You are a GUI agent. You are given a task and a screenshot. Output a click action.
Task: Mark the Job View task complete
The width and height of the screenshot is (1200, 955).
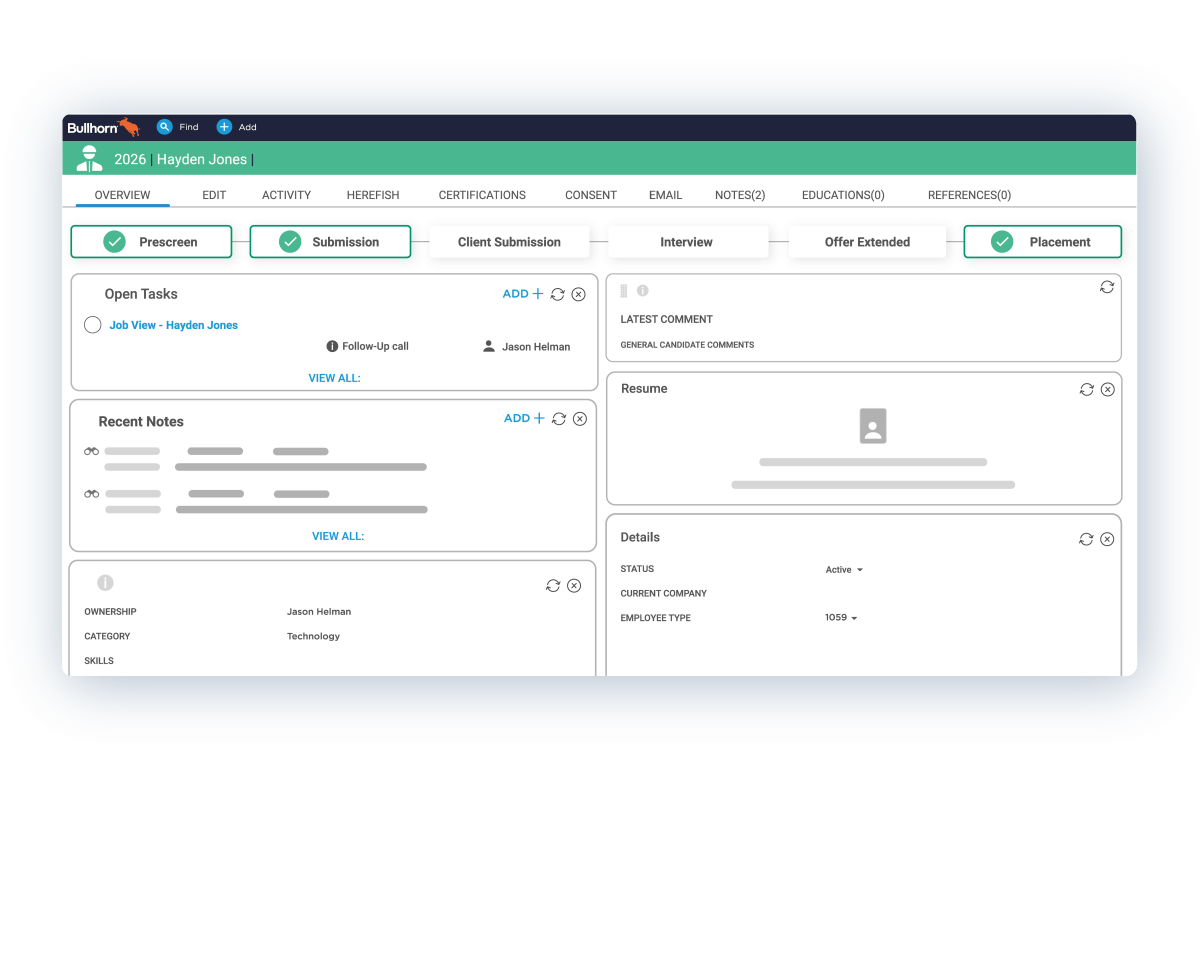pyautogui.click(x=92, y=324)
